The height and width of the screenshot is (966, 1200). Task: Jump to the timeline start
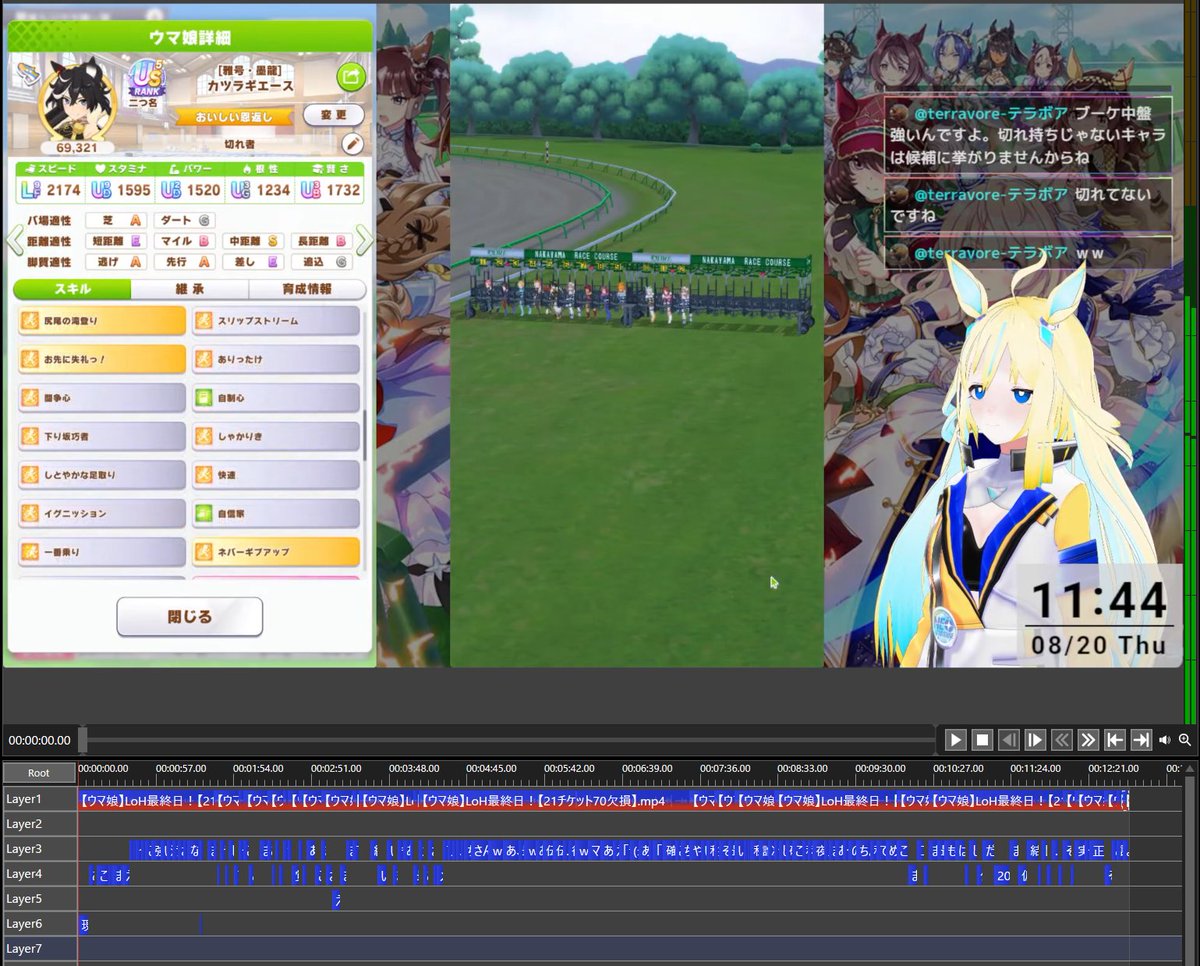[1114, 740]
